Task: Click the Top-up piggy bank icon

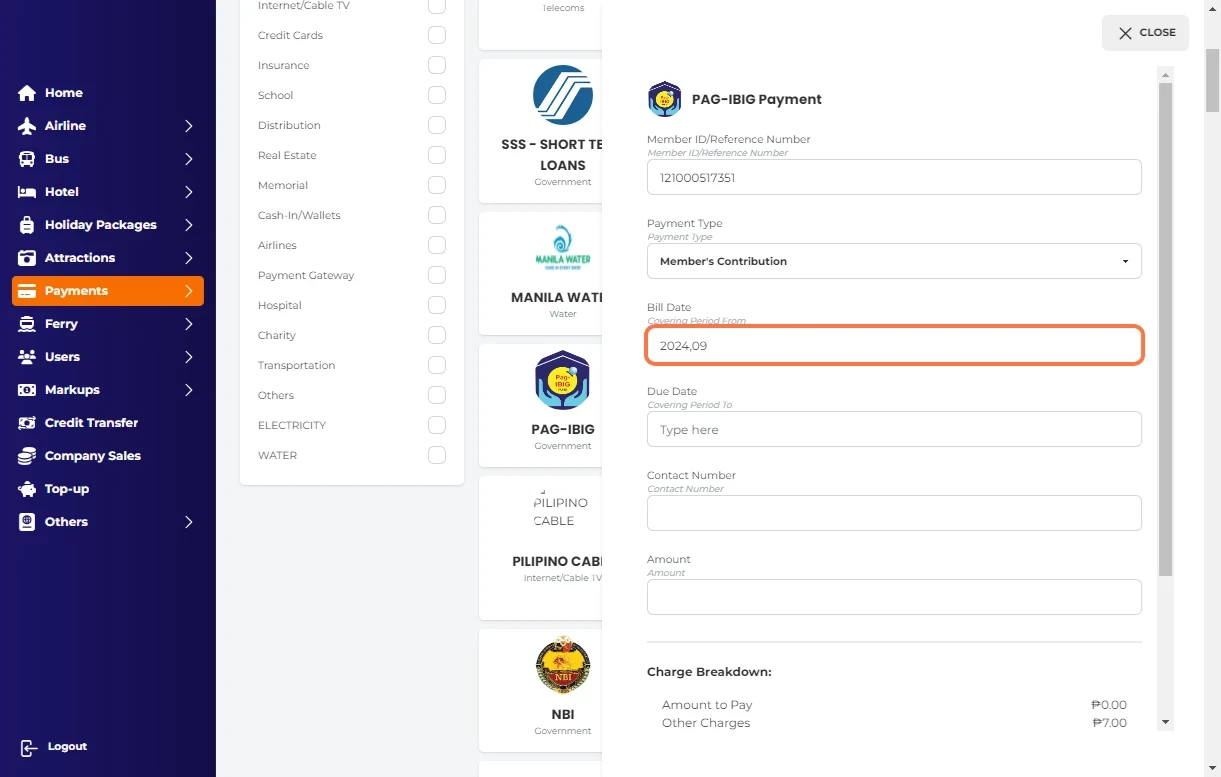Action: (x=27, y=489)
